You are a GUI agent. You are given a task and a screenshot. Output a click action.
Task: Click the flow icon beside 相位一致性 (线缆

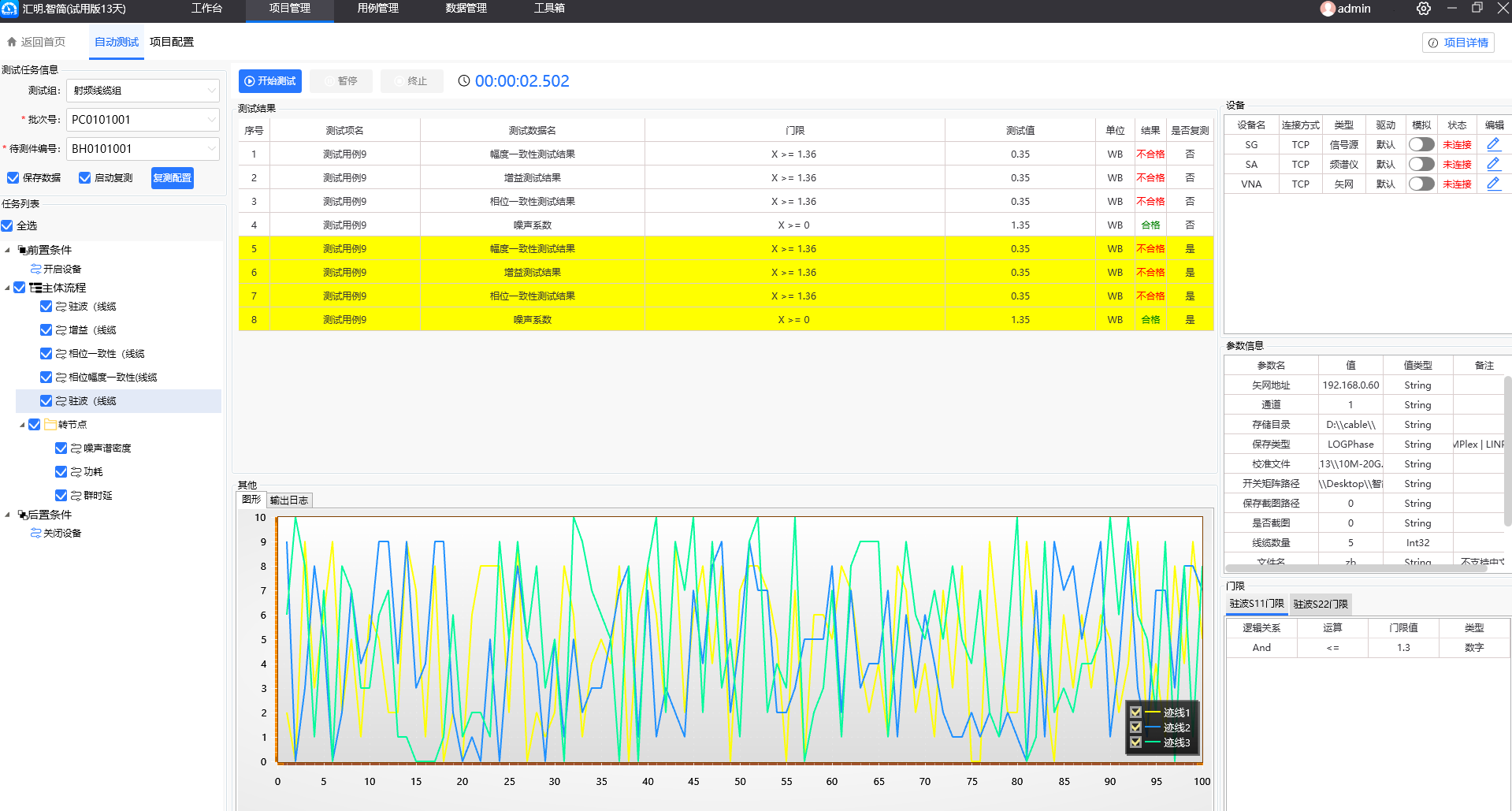(x=61, y=354)
